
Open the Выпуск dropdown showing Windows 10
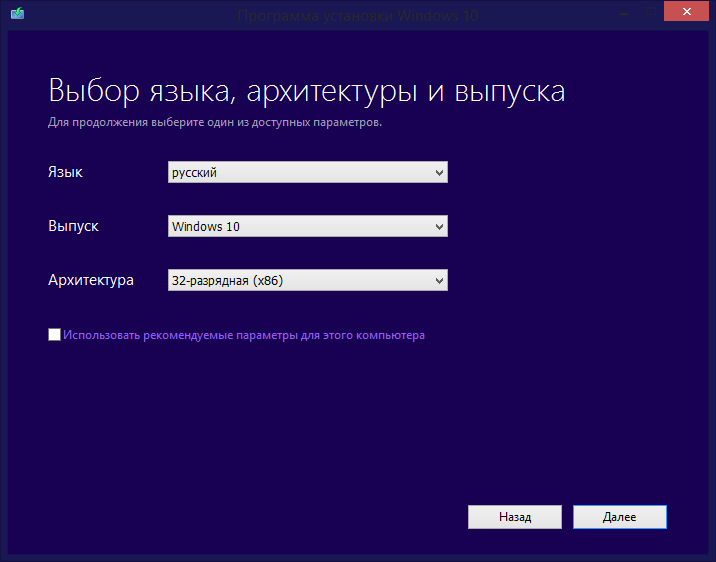(x=308, y=226)
